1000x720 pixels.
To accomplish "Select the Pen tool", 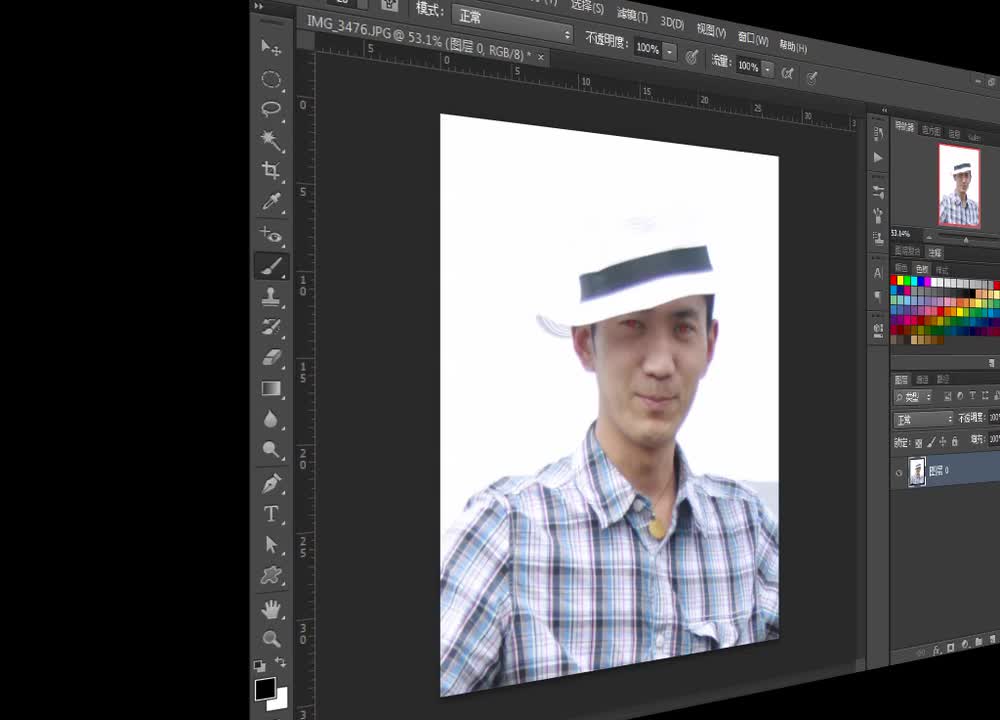I will point(271,483).
